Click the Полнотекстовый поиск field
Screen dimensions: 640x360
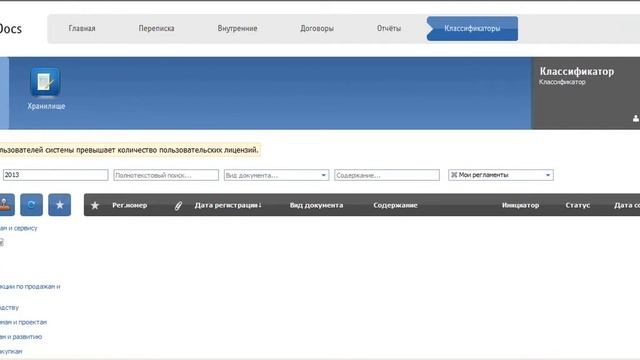click(166, 175)
